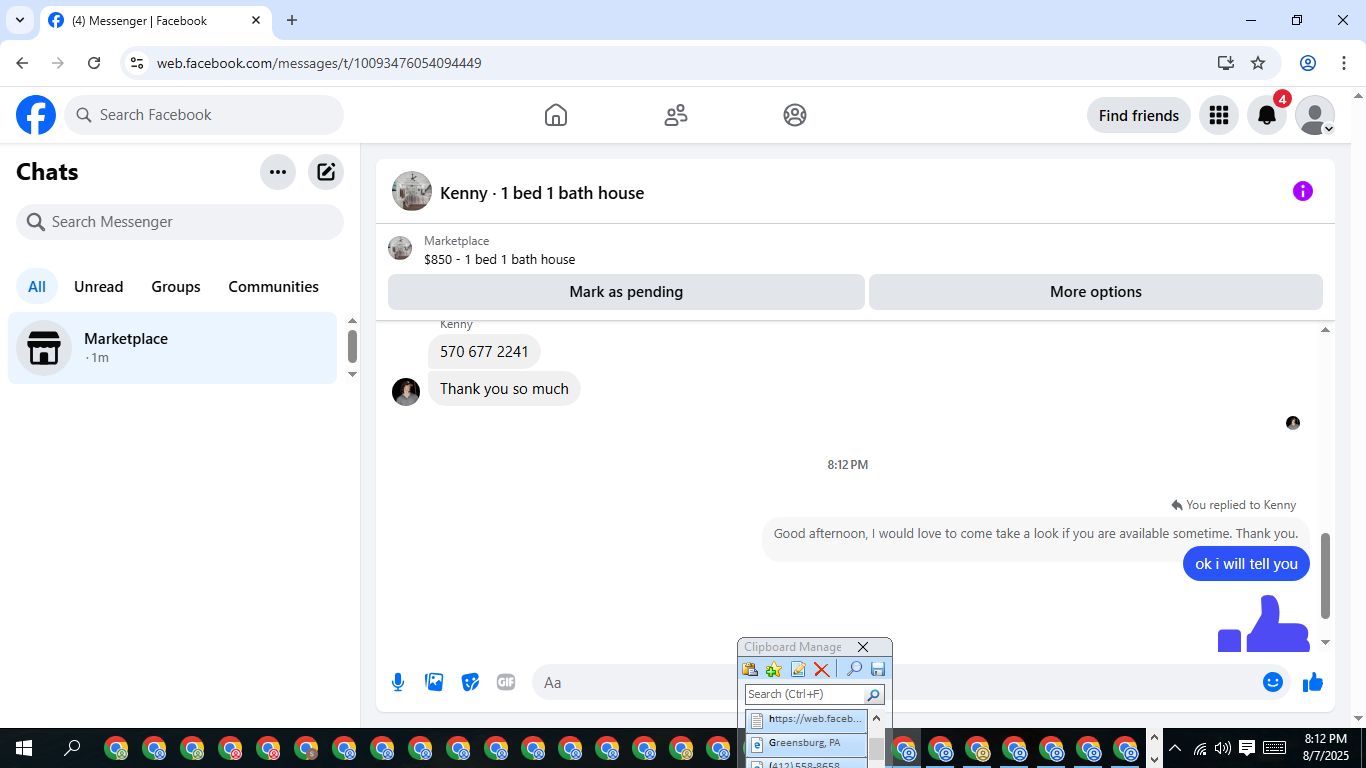Reload the page
The width and height of the screenshot is (1366, 768).
94,63
